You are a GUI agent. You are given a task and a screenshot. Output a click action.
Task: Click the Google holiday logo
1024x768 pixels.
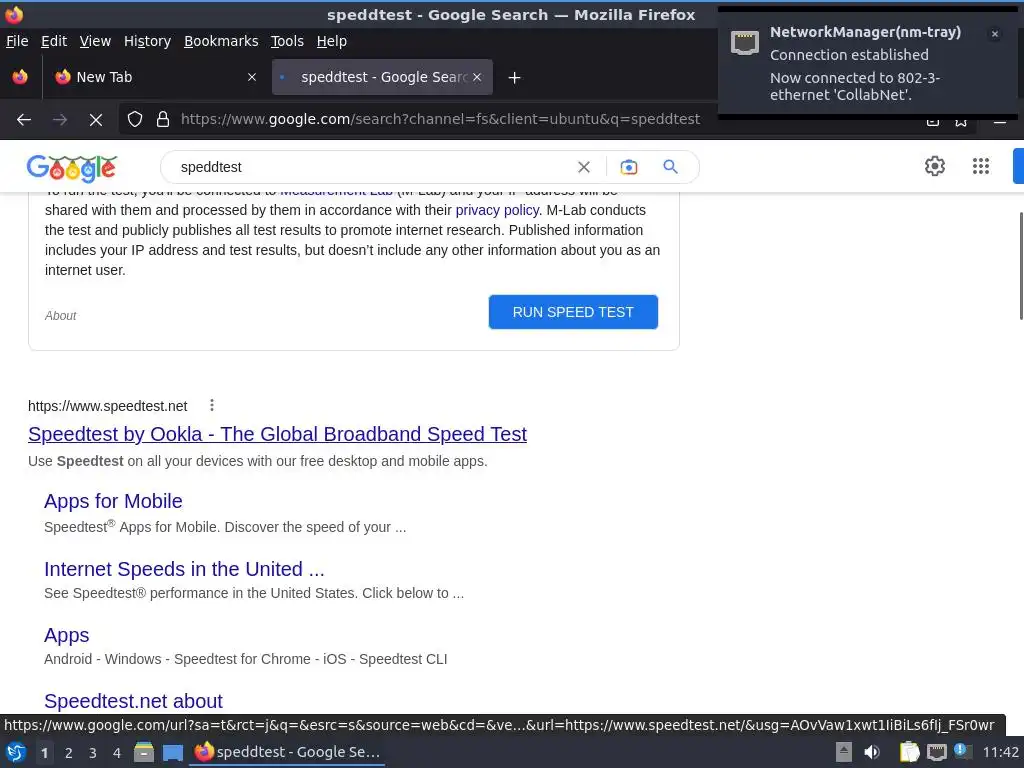[x=72, y=168]
